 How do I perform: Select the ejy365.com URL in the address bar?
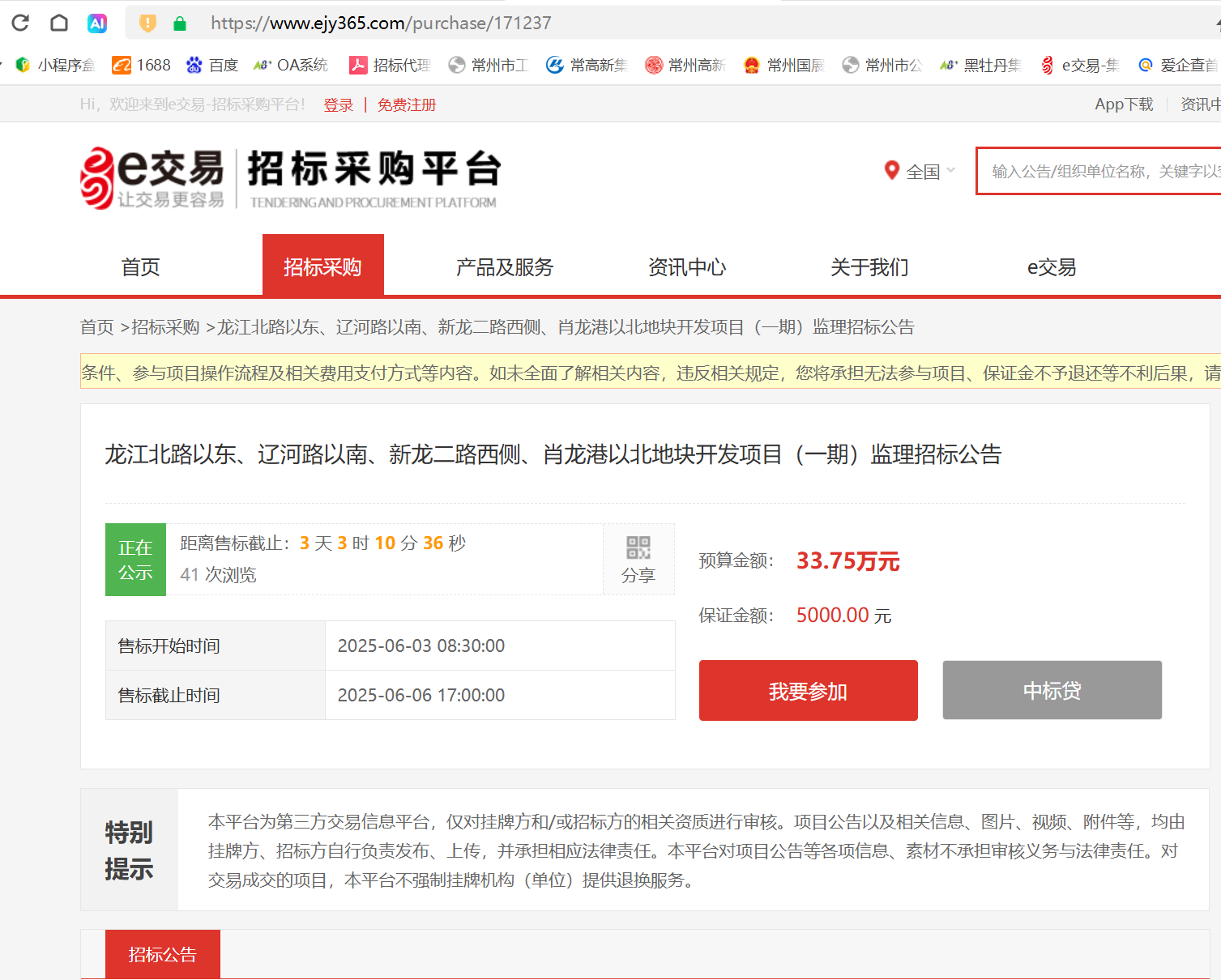click(381, 23)
